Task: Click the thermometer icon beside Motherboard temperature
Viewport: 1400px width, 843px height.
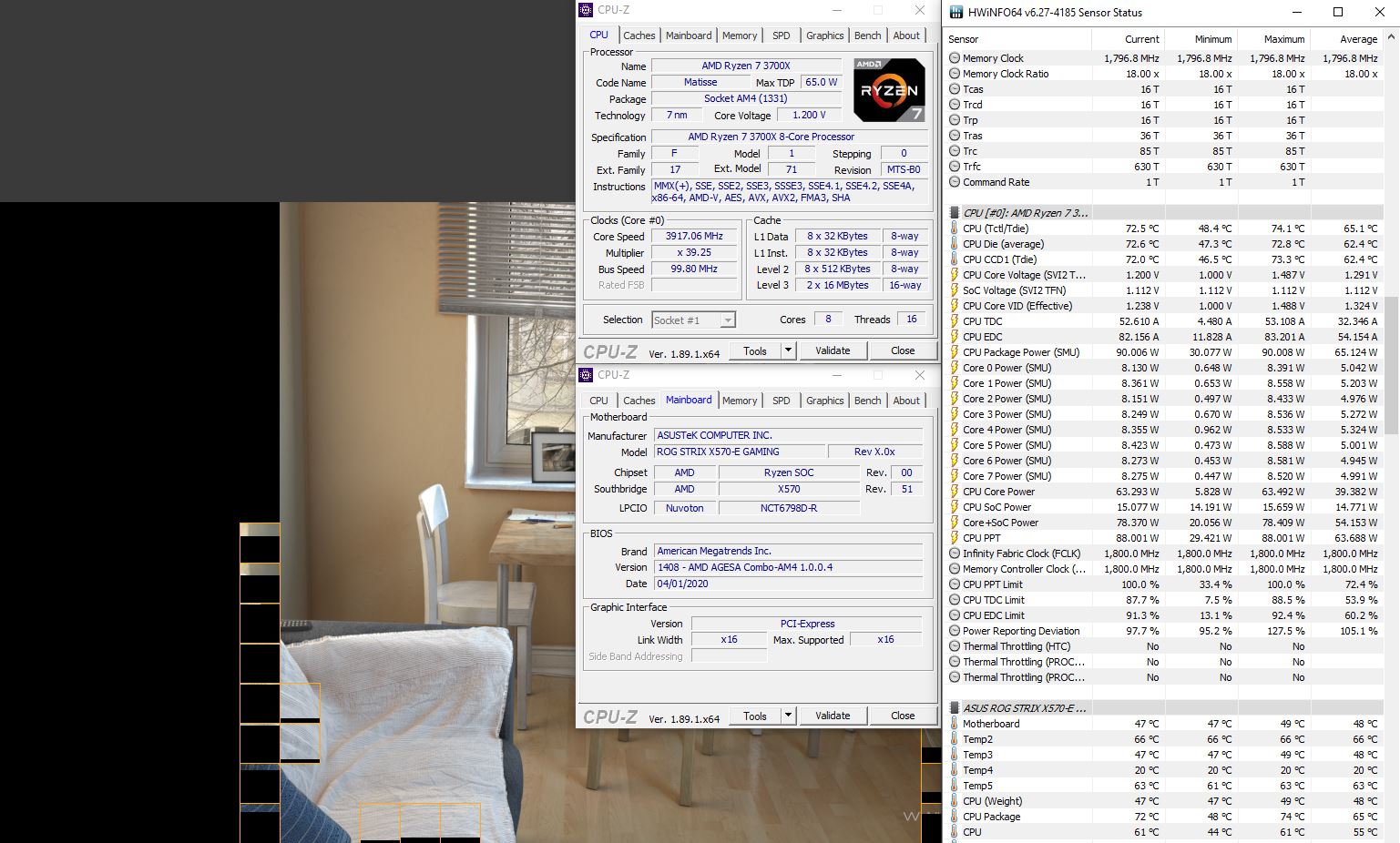Action: click(x=955, y=724)
